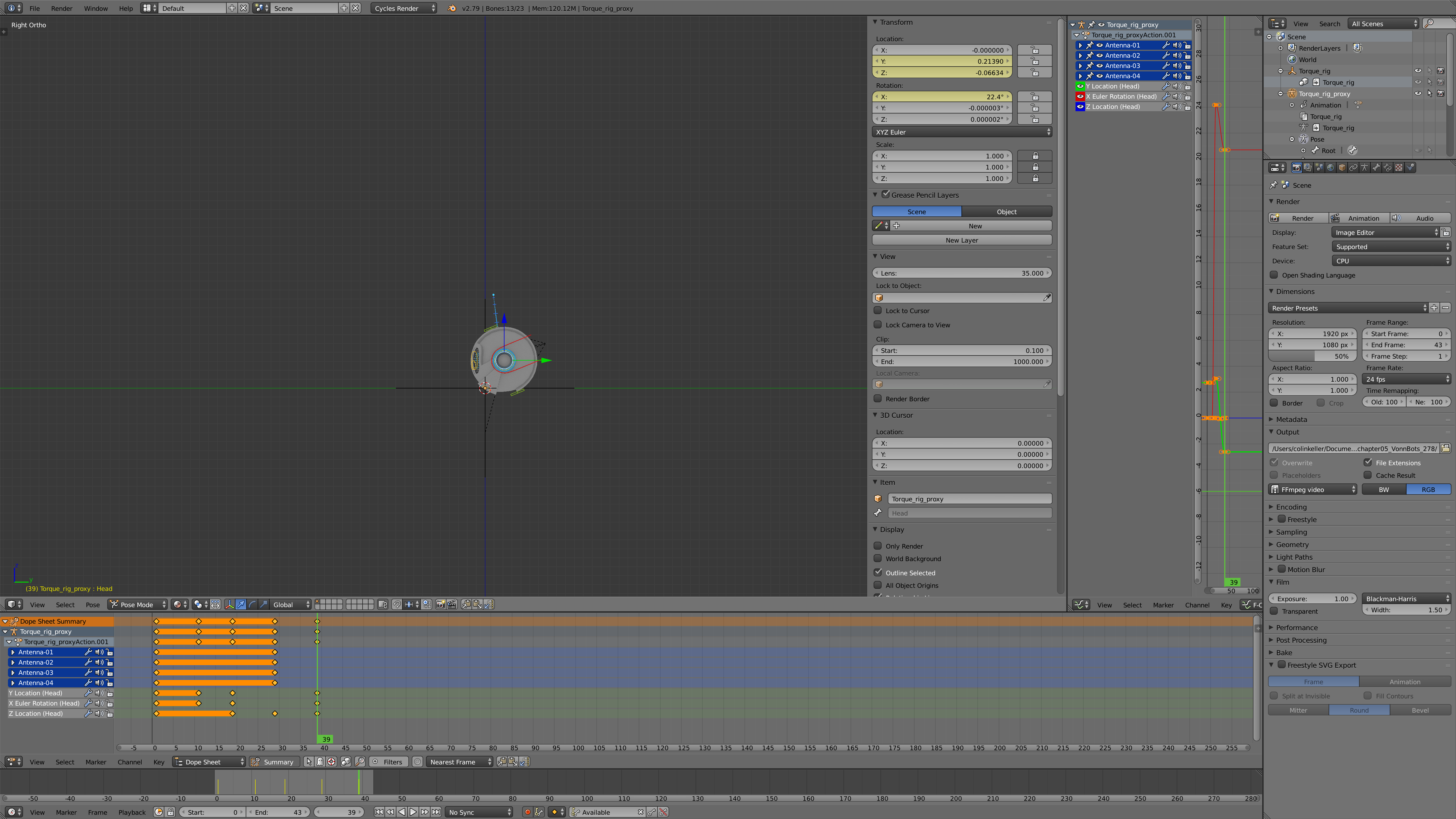Screen dimensions: 1456x819
Task: Open the World properties tab
Action: click(x=1331, y=167)
